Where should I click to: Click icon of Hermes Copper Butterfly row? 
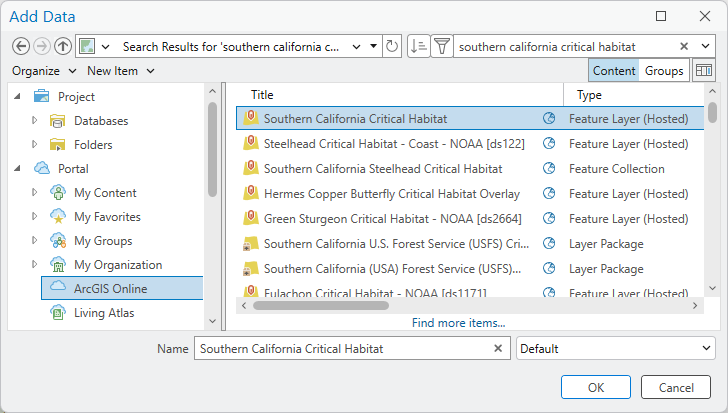click(x=251, y=193)
